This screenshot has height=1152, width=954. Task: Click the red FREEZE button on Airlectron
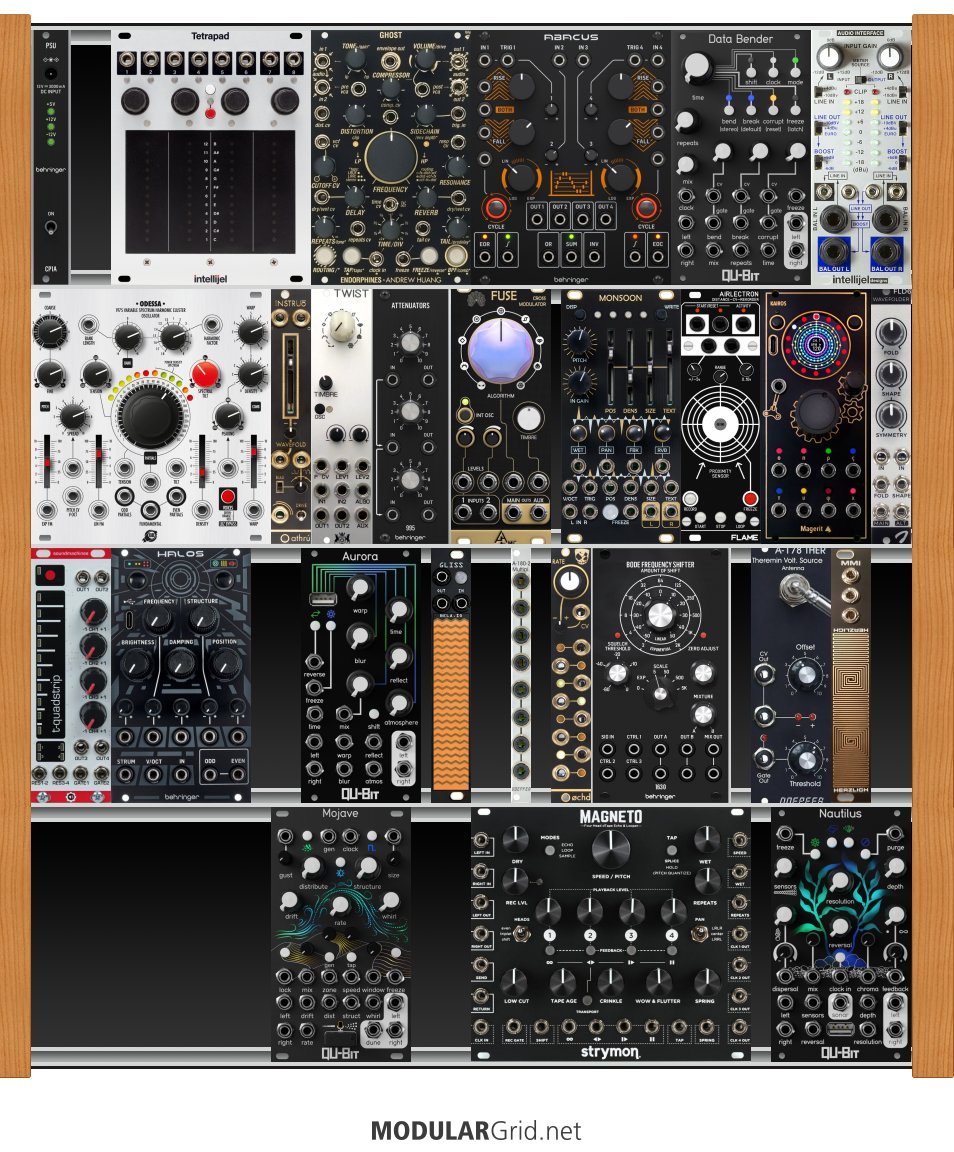point(750,499)
